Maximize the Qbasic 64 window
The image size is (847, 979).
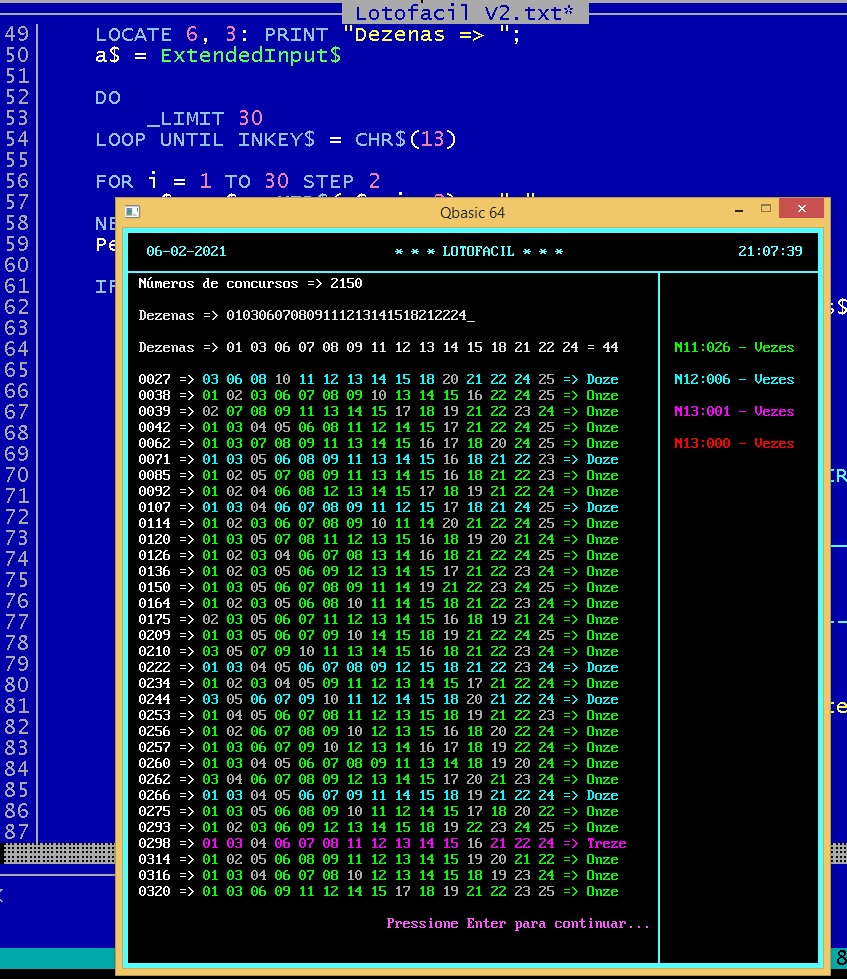766,210
